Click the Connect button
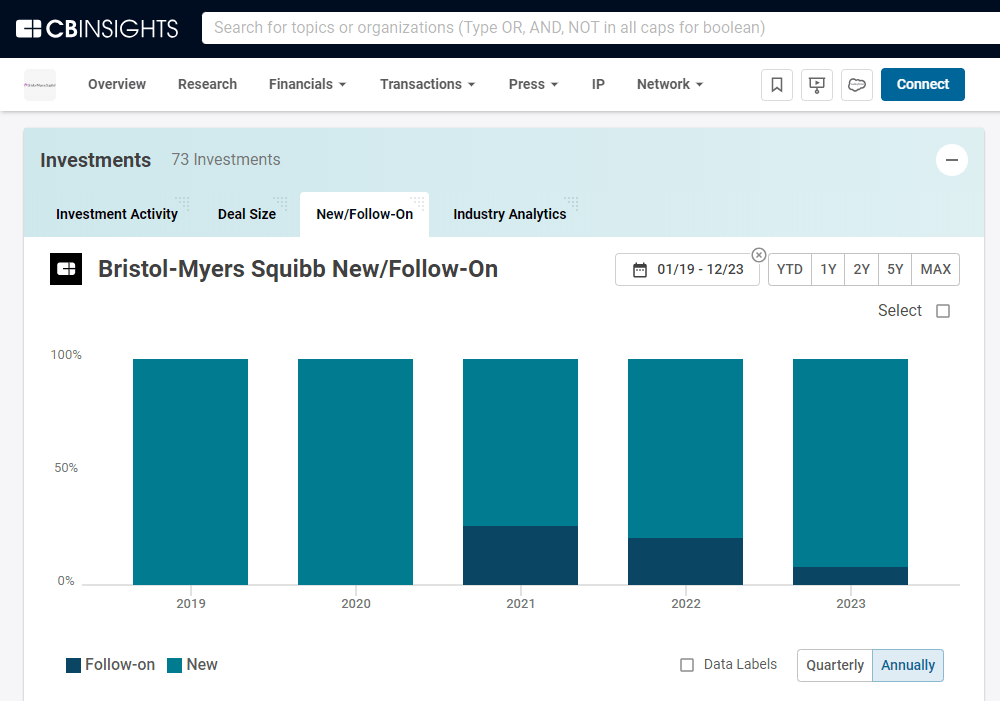The width and height of the screenshot is (1000, 701). point(922,84)
